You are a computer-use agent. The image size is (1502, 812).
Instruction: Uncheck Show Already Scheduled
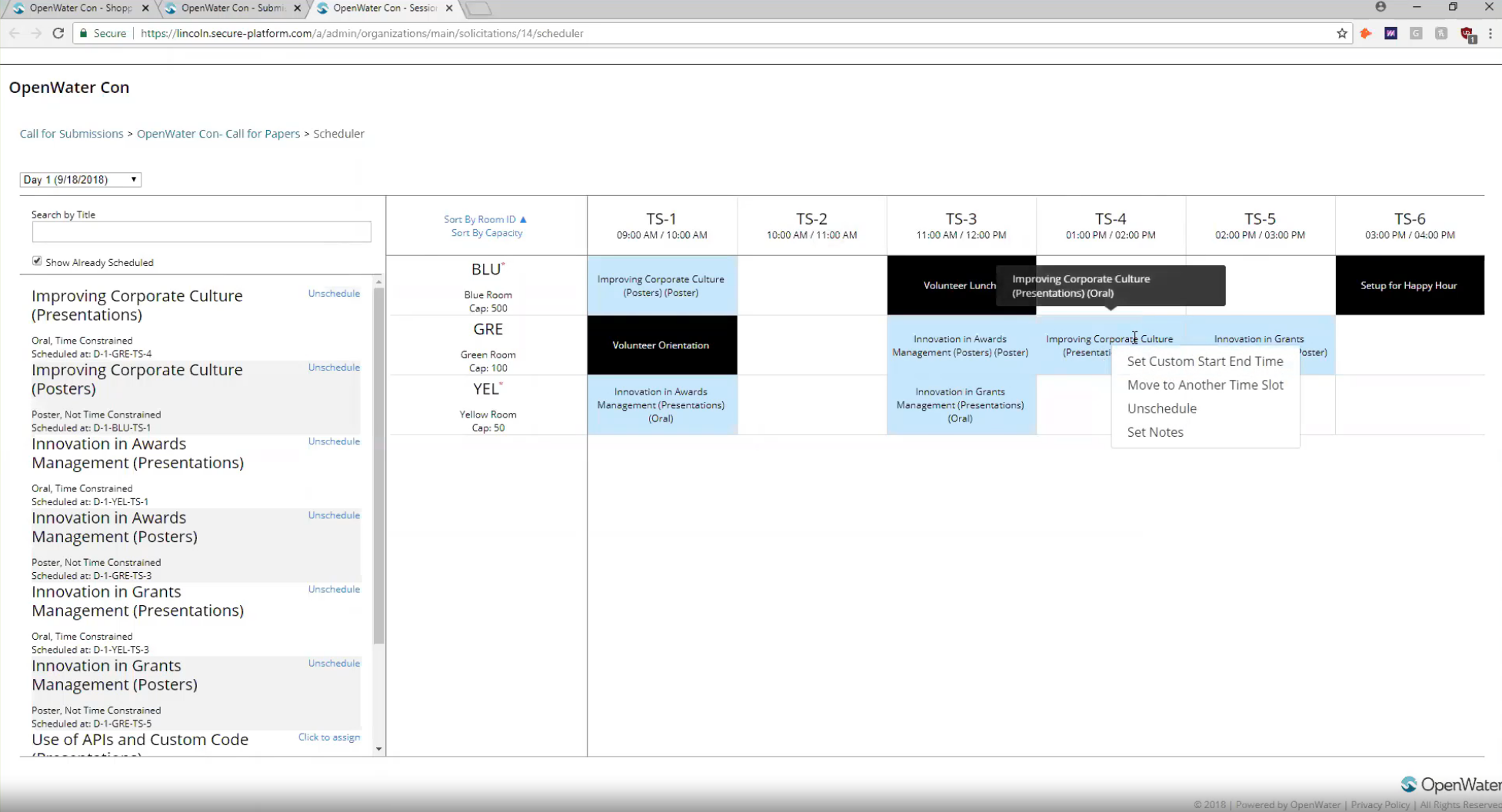pos(37,261)
